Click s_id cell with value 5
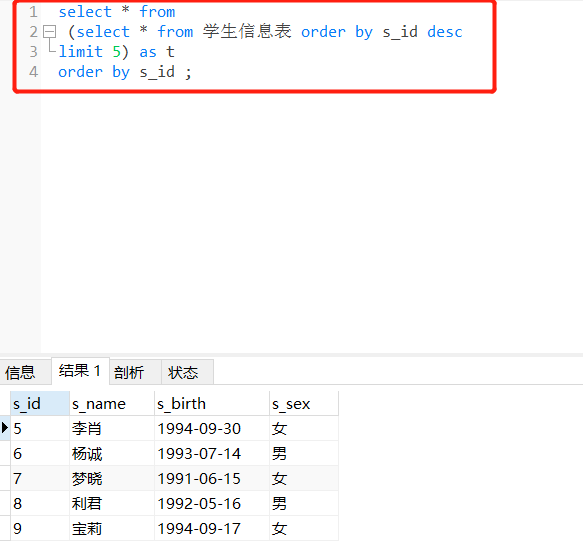The height and width of the screenshot is (549, 583). (40, 428)
